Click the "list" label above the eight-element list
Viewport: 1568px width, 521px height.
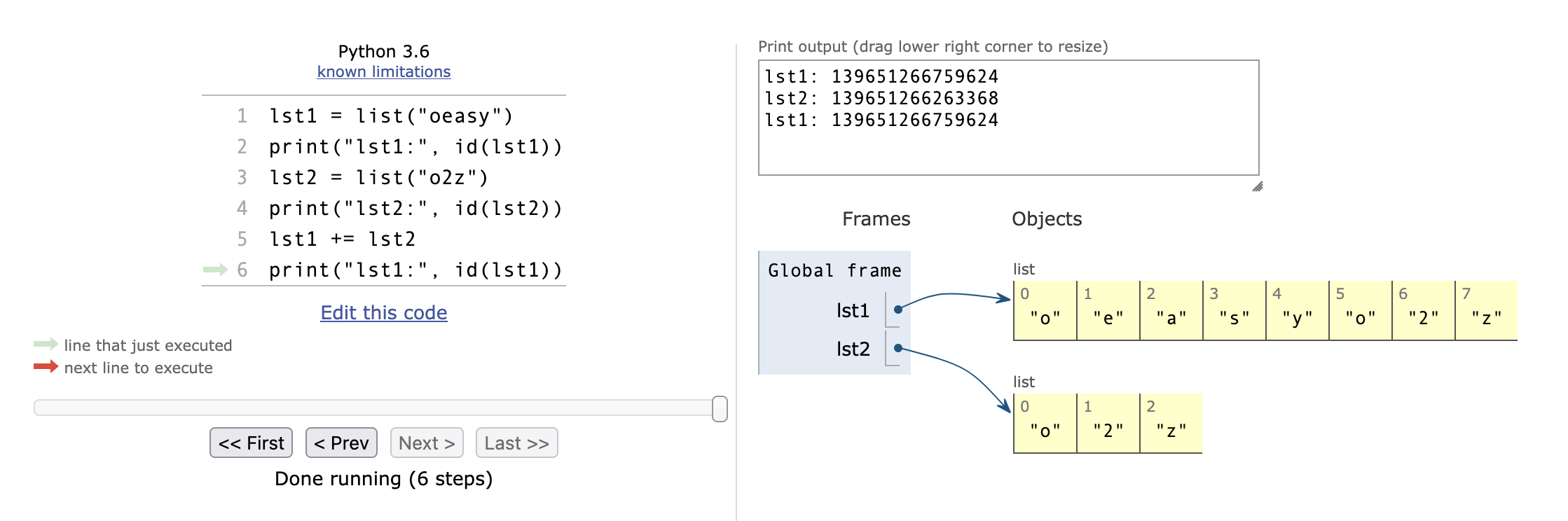tap(1024, 269)
